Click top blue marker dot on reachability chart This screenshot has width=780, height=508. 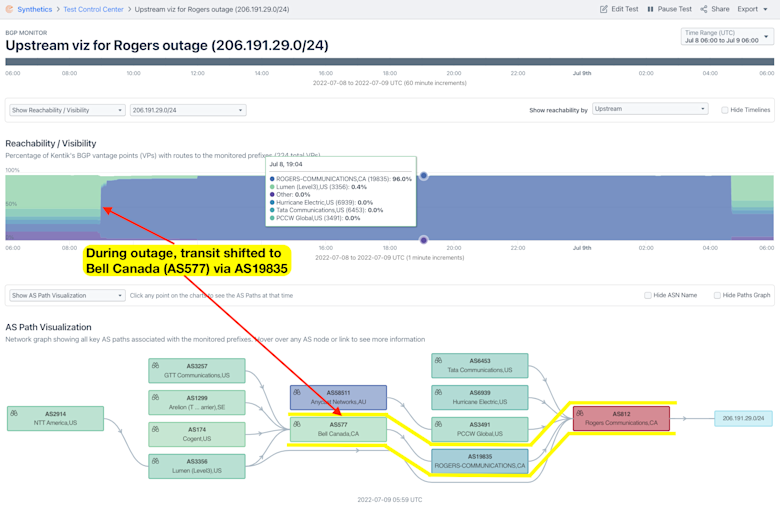point(423,176)
